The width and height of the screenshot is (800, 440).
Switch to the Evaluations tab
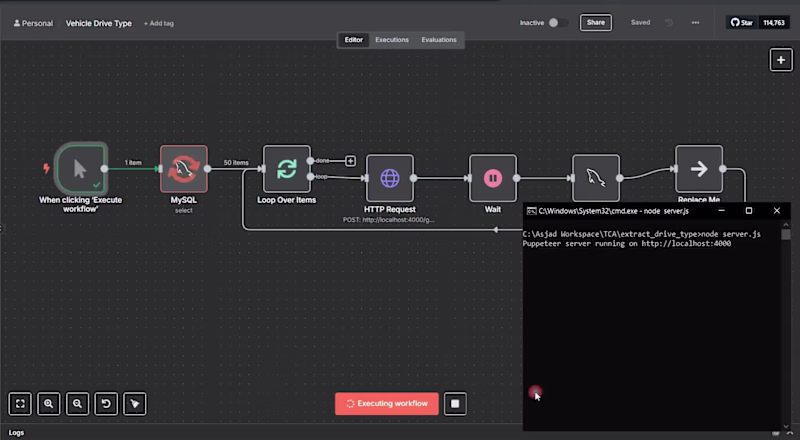(x=439, y=40)
